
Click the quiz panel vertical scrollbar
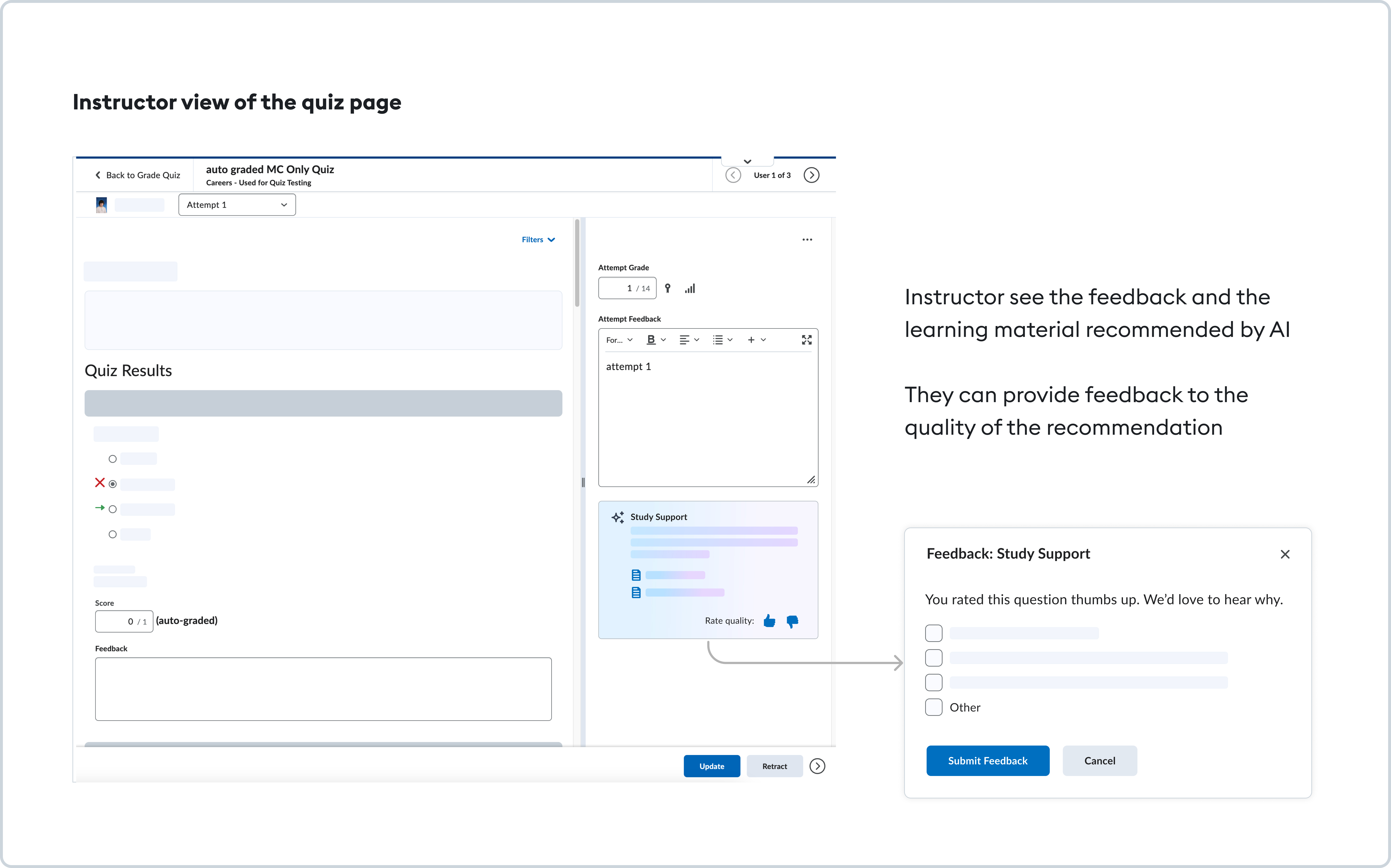pos(577,263)
